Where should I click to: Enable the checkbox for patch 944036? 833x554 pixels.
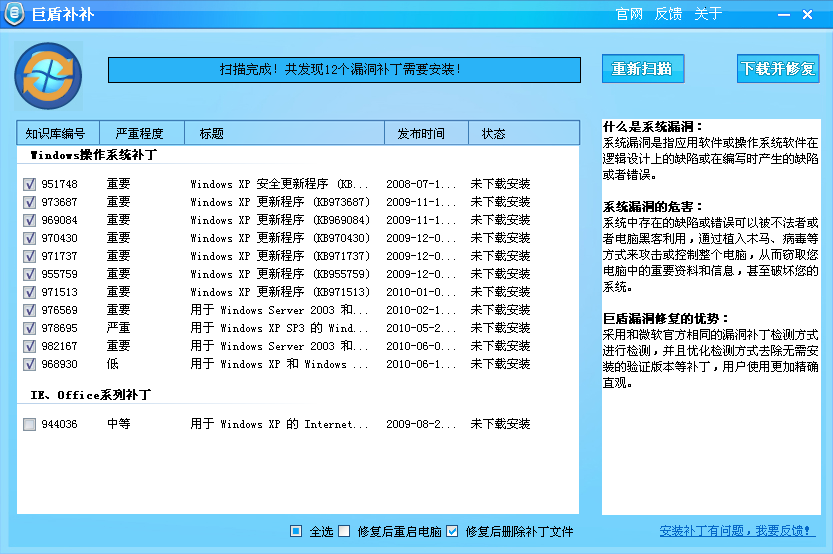(29, 425)
